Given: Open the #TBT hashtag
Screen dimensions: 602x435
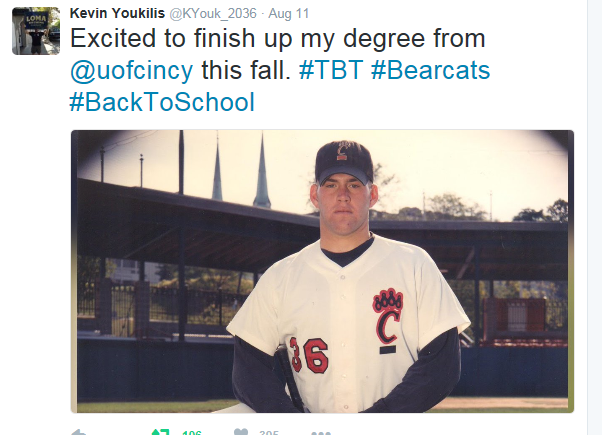Looking at the screenshot, I should 331,70.
